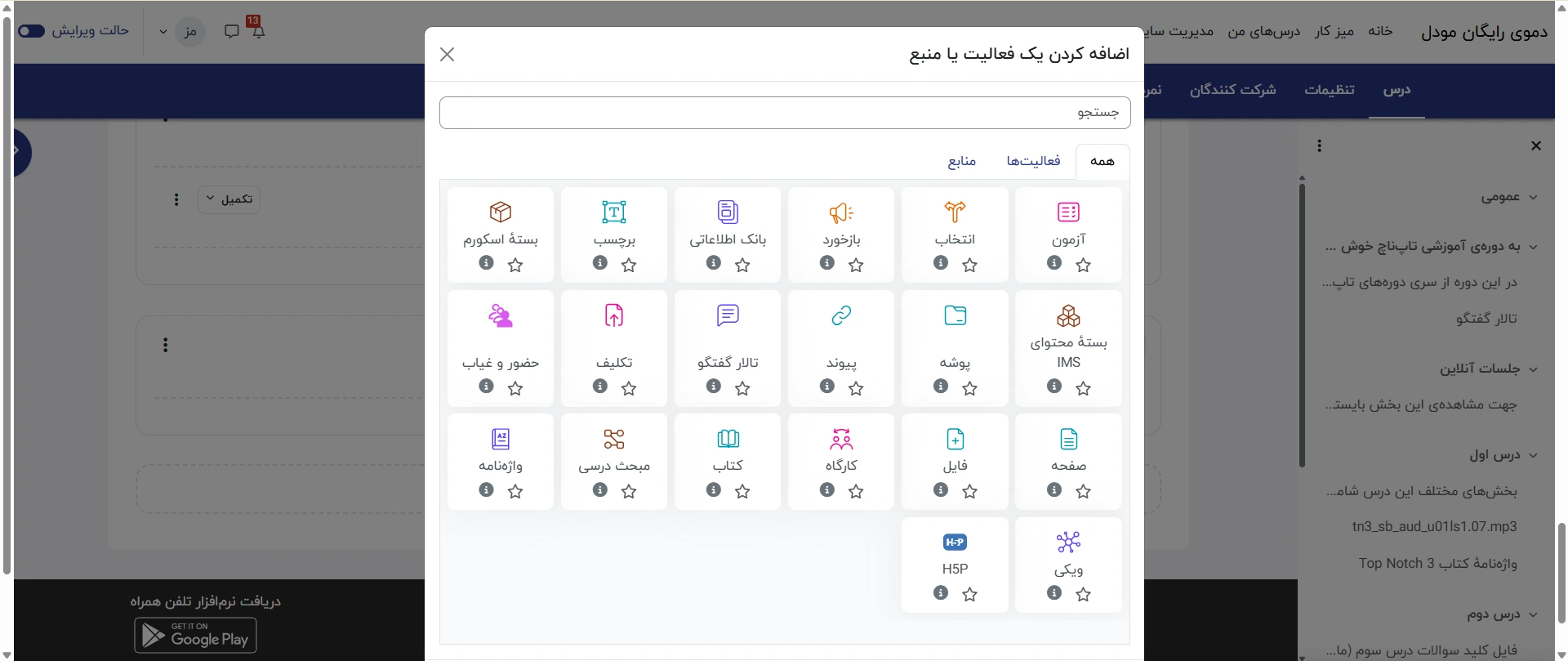Open درس‌های من in top navigation

[x=1264, y=31]
